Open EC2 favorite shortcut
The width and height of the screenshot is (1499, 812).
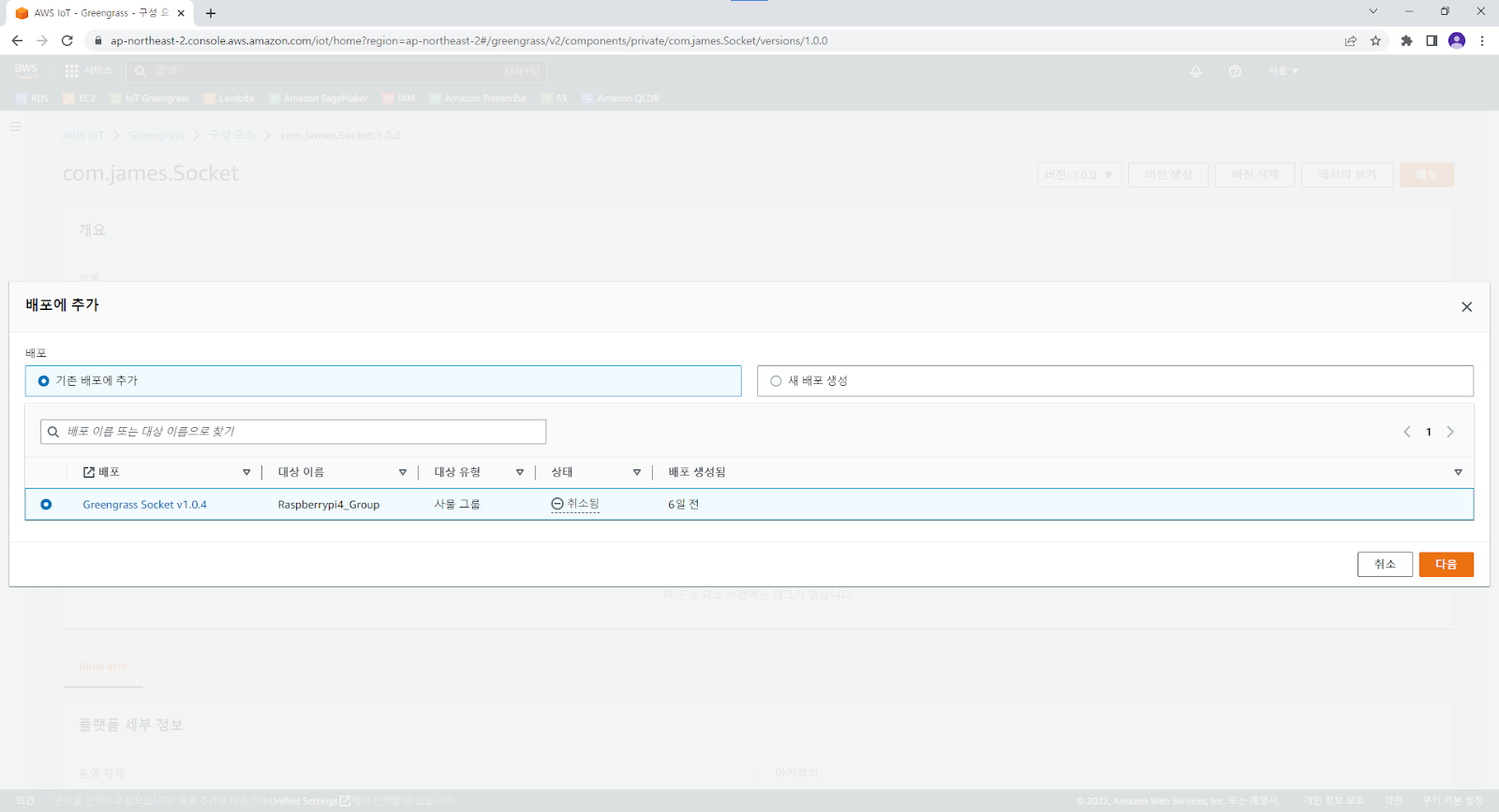click(79, 98)
